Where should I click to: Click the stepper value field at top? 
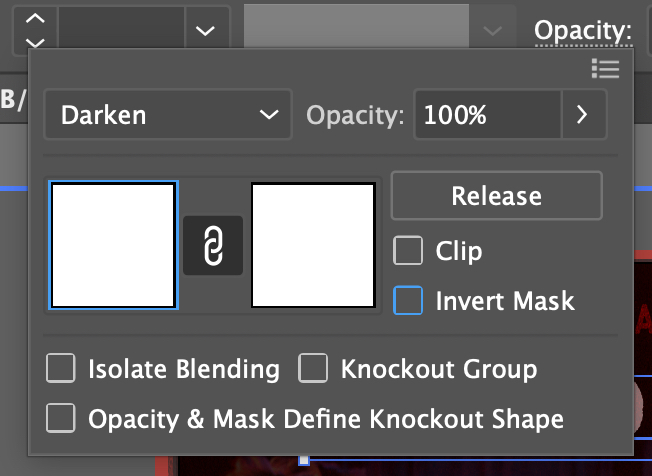coord(120,30)
